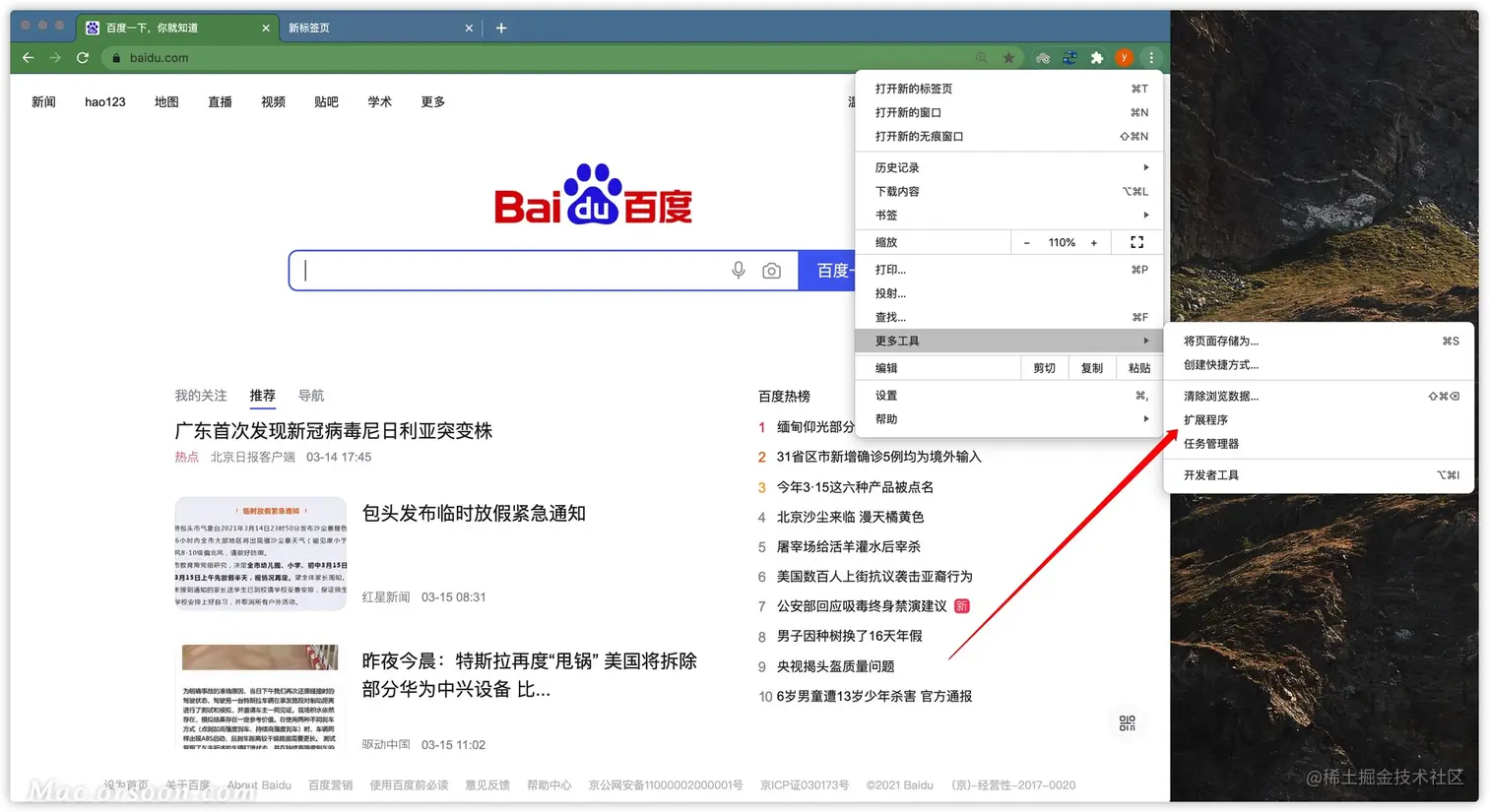
Task: Decrease zoom with the minus button
Action: click(x=1026, y=243)
